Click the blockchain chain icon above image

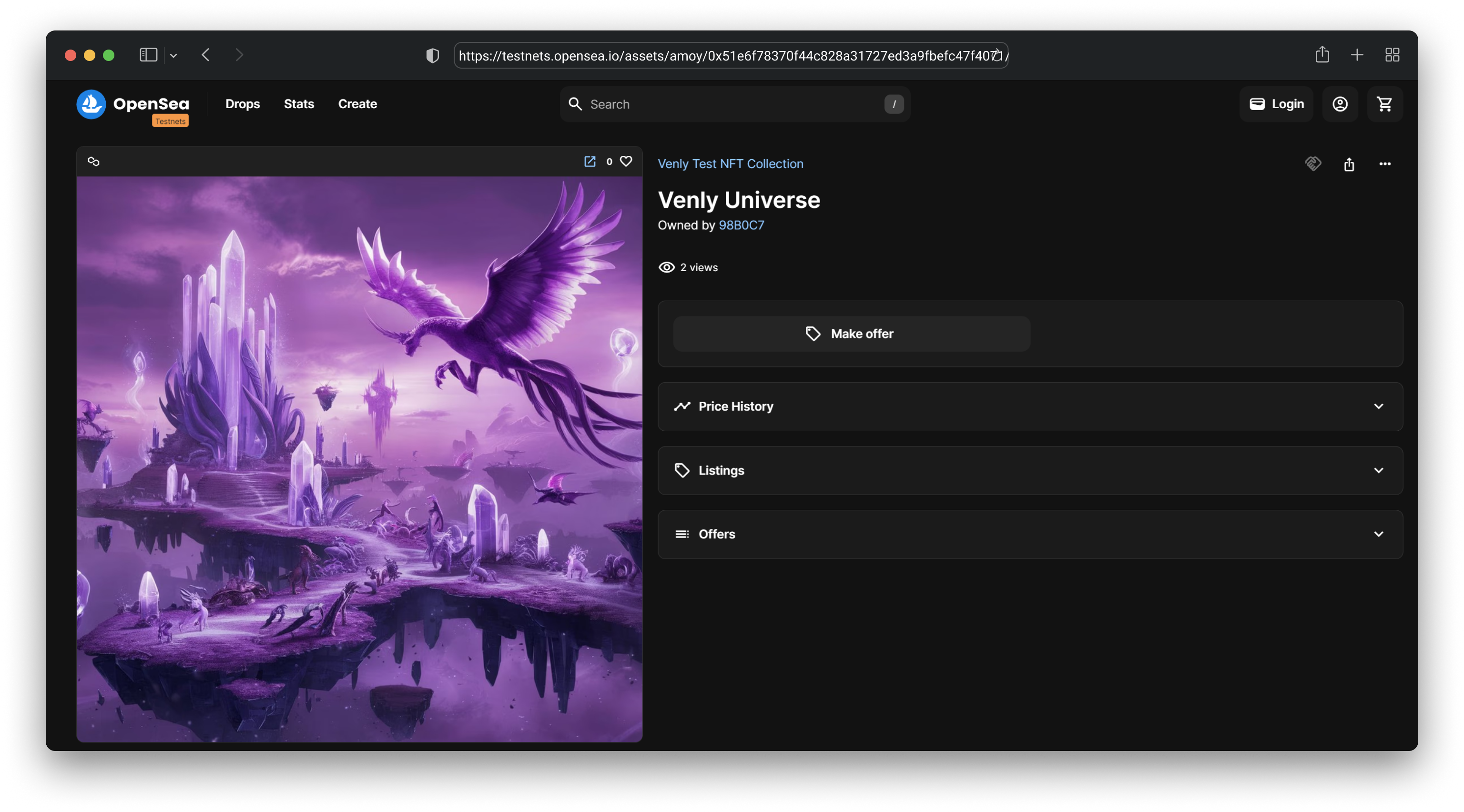click(94, 162)
